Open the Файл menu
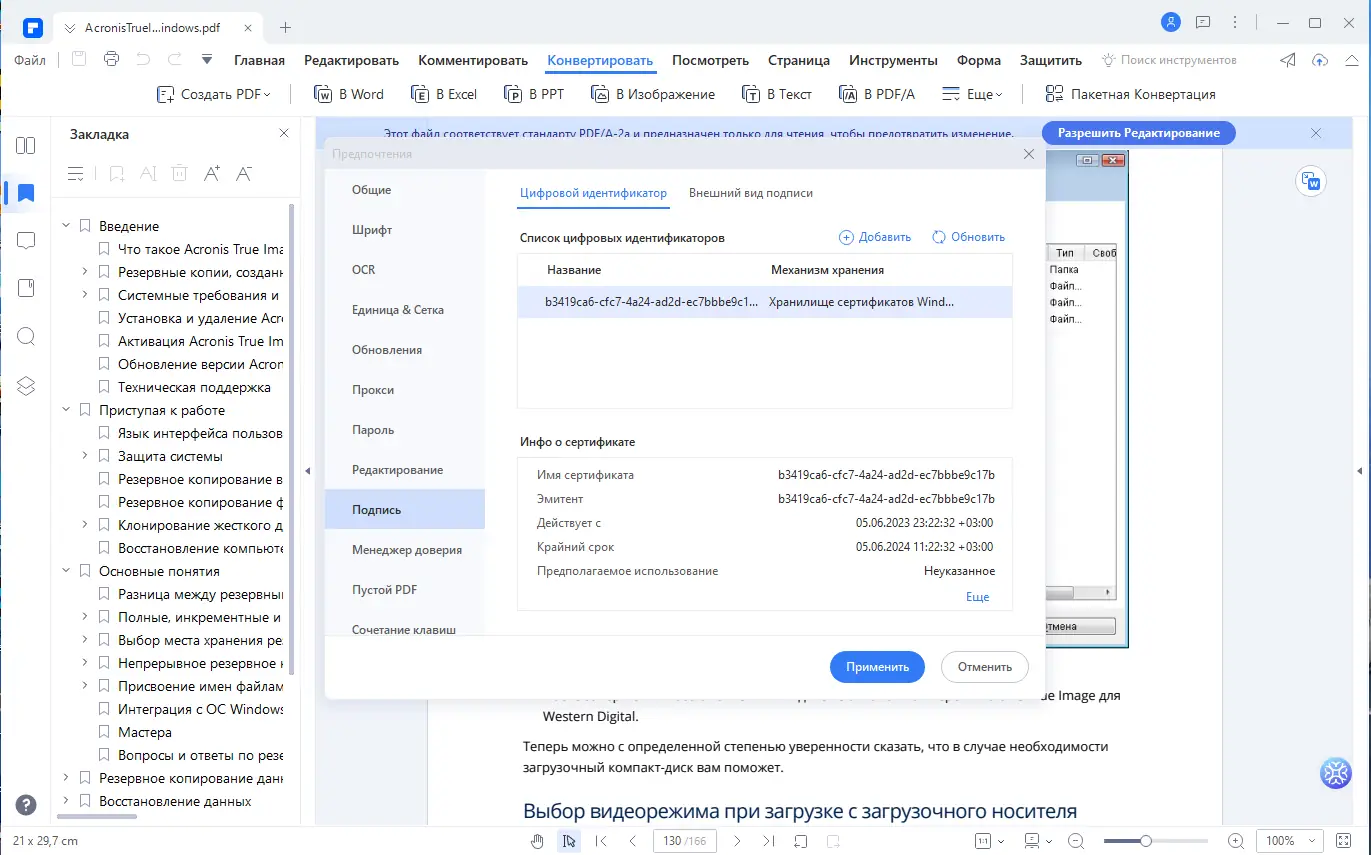1371x855 pixels. point(30,60)
